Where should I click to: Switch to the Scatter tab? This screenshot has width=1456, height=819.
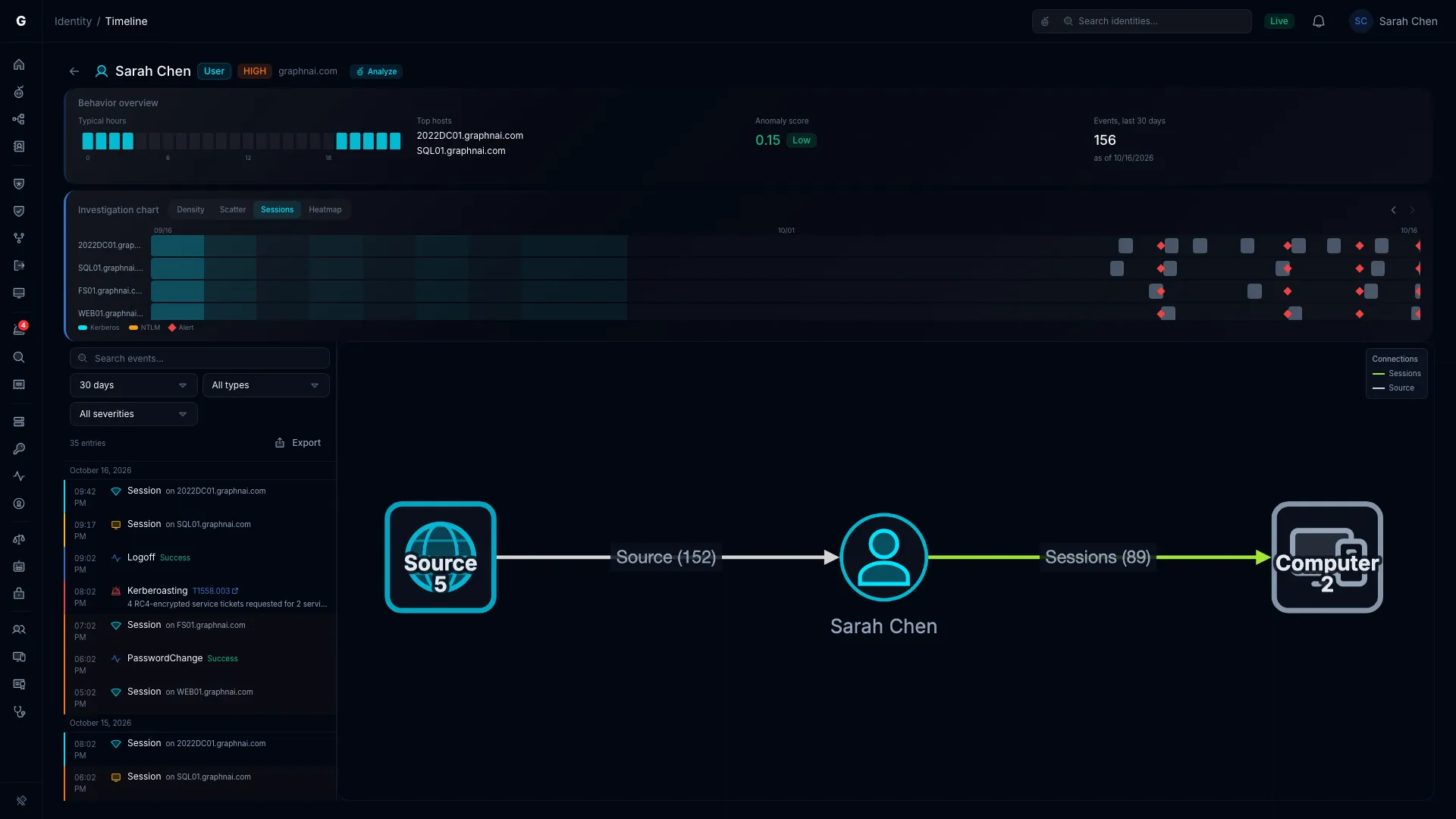(x=233, y=209)
